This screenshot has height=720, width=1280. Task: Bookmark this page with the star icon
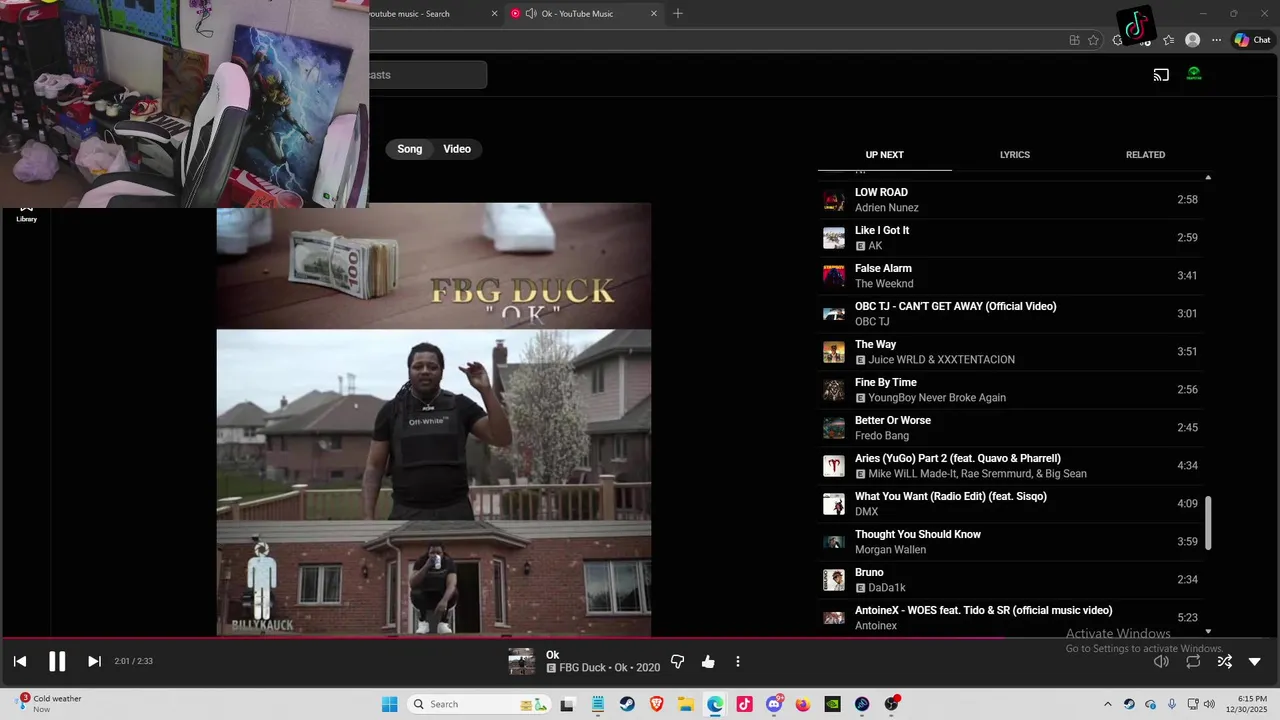(1093, 40)
